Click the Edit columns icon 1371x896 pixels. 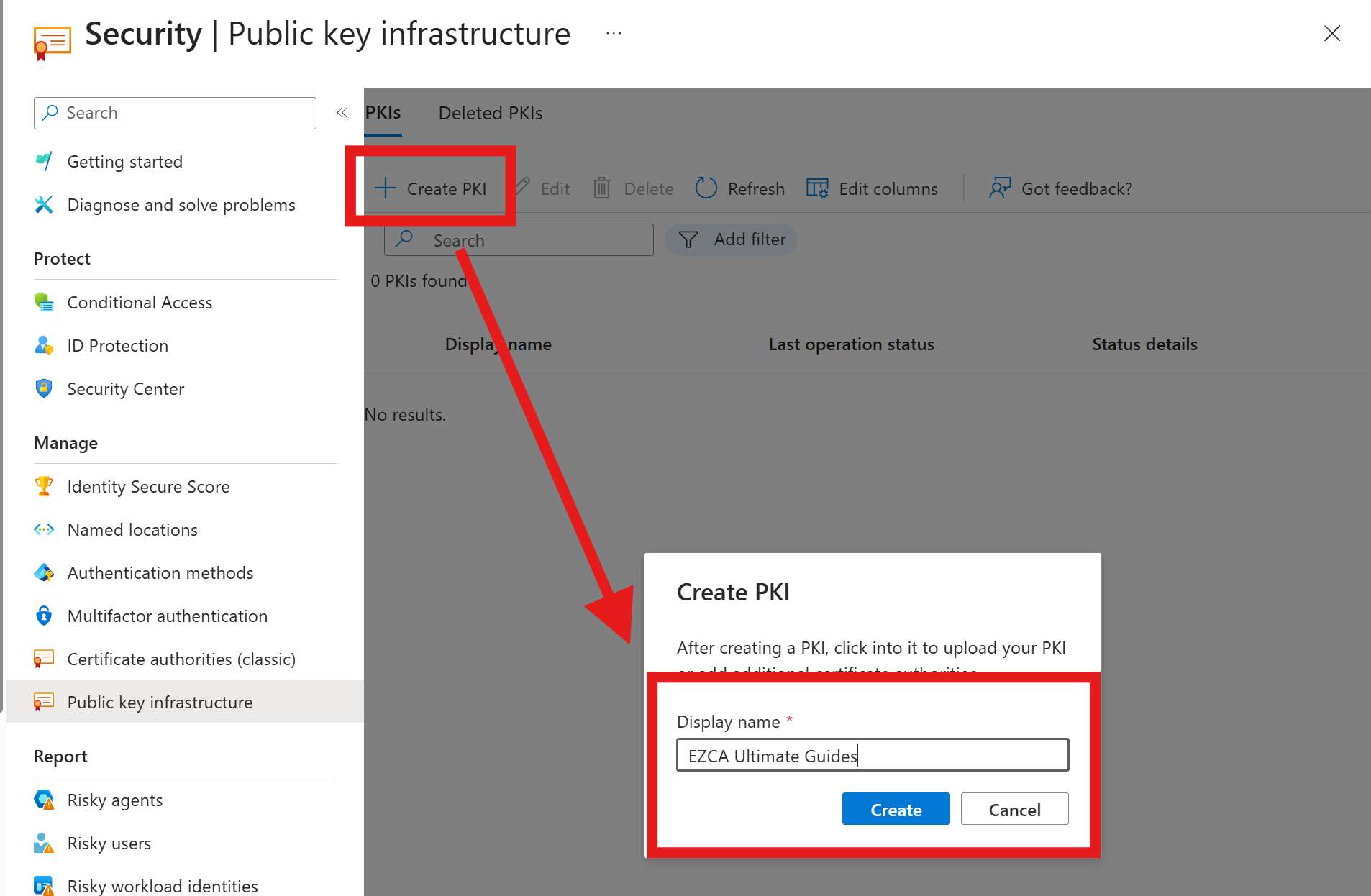pyautogui.click(x=817, y=188)
